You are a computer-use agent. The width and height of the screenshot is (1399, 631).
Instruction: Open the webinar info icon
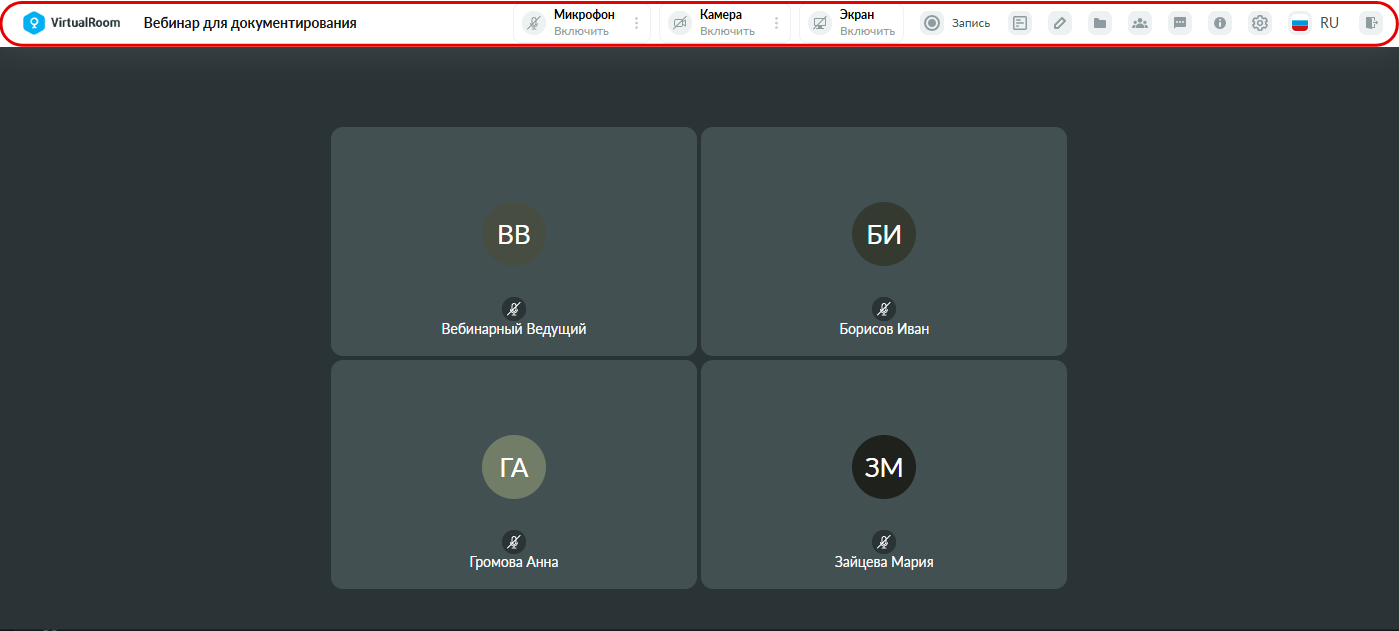coord(1220,23)
